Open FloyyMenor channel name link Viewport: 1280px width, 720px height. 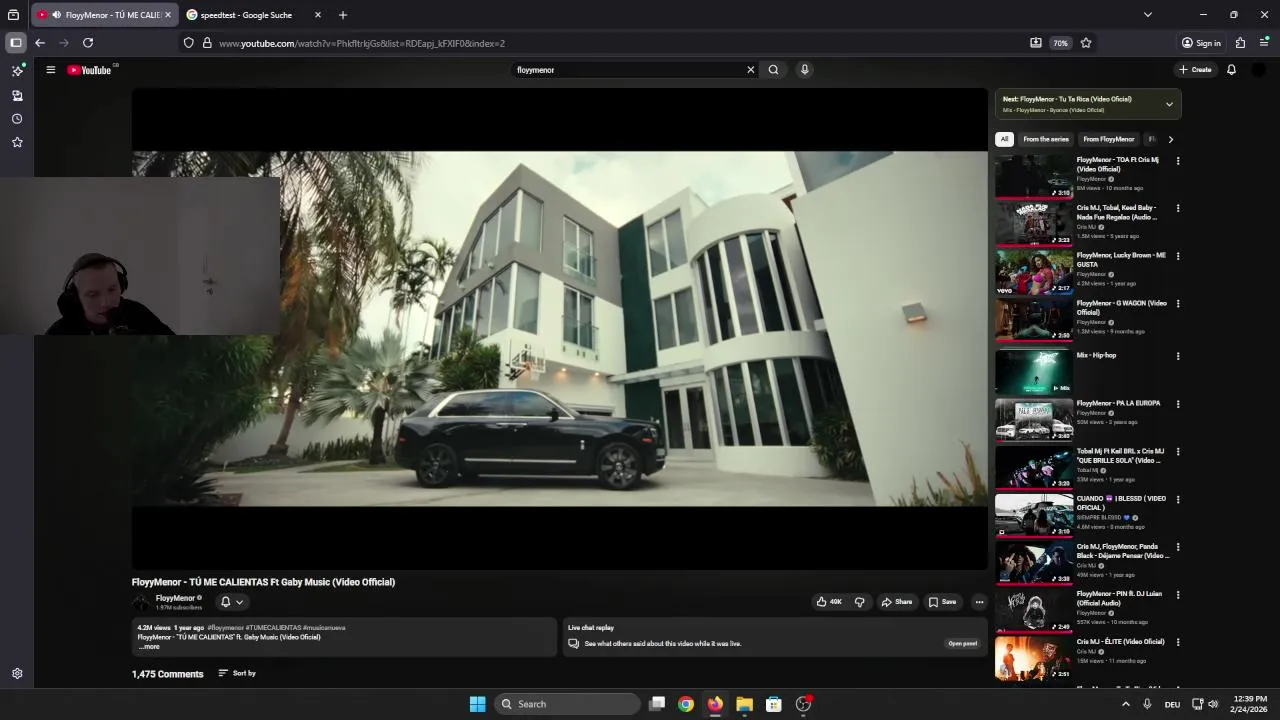point(175,598)
